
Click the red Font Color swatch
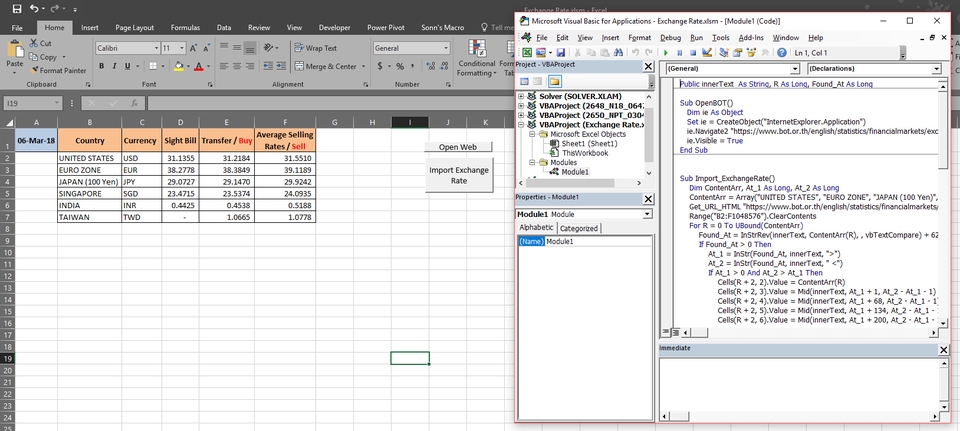199,66
